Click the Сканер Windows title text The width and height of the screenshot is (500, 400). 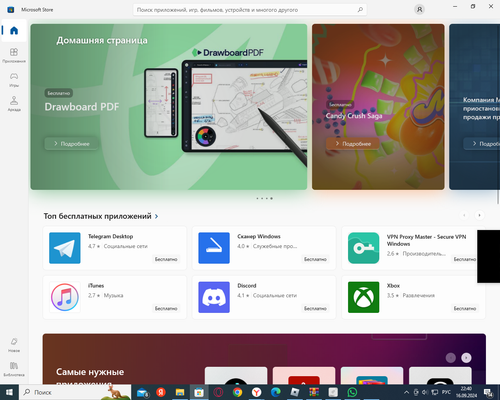click(259, 236)
